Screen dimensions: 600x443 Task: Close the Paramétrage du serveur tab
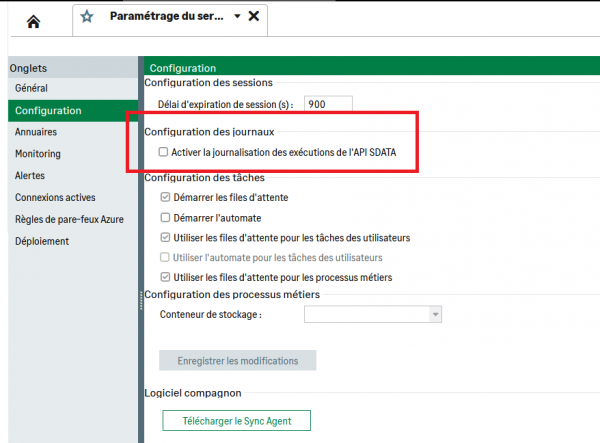254,16
